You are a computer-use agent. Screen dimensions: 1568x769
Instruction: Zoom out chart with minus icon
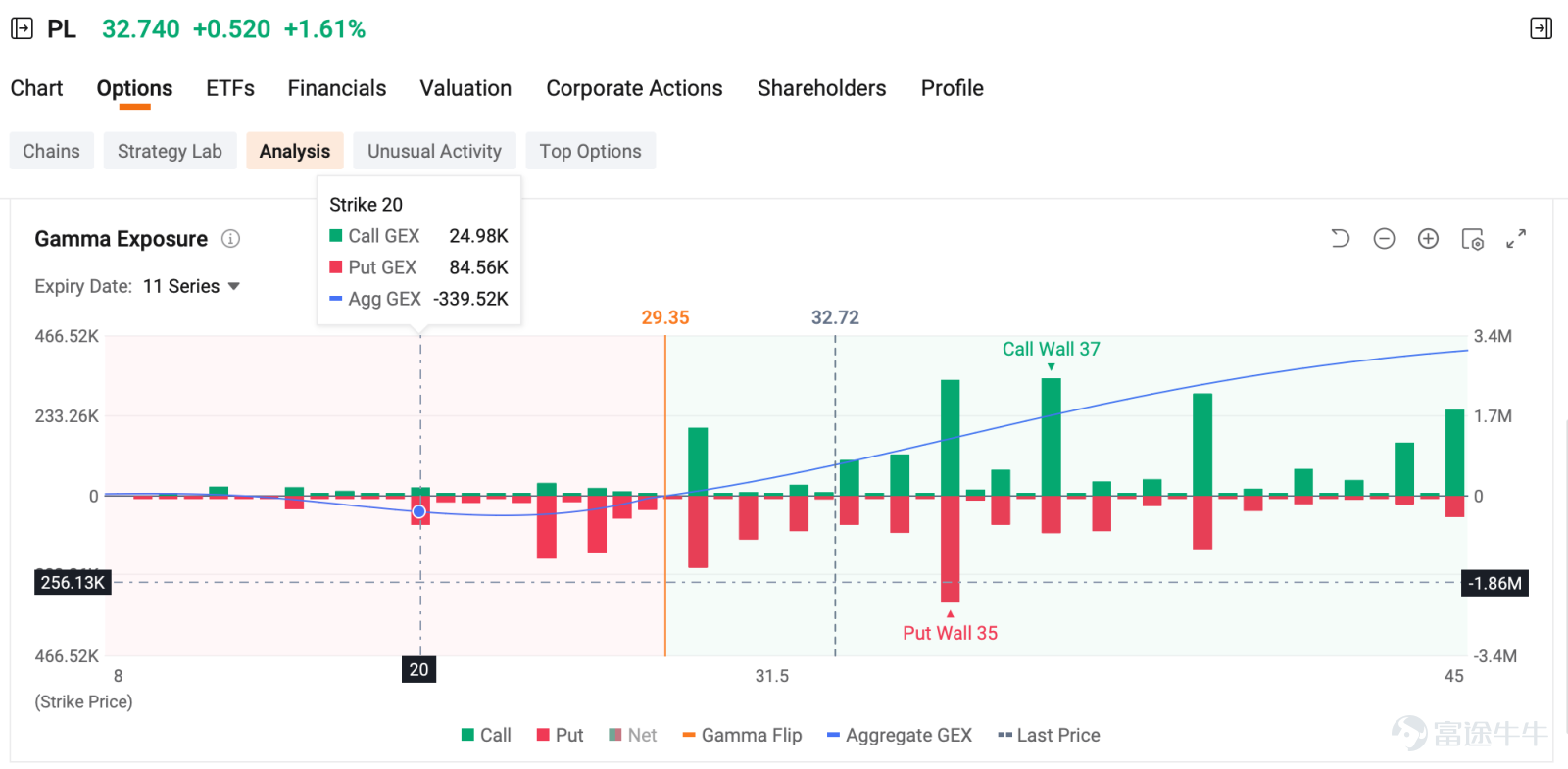click(x=1384, y=238)
